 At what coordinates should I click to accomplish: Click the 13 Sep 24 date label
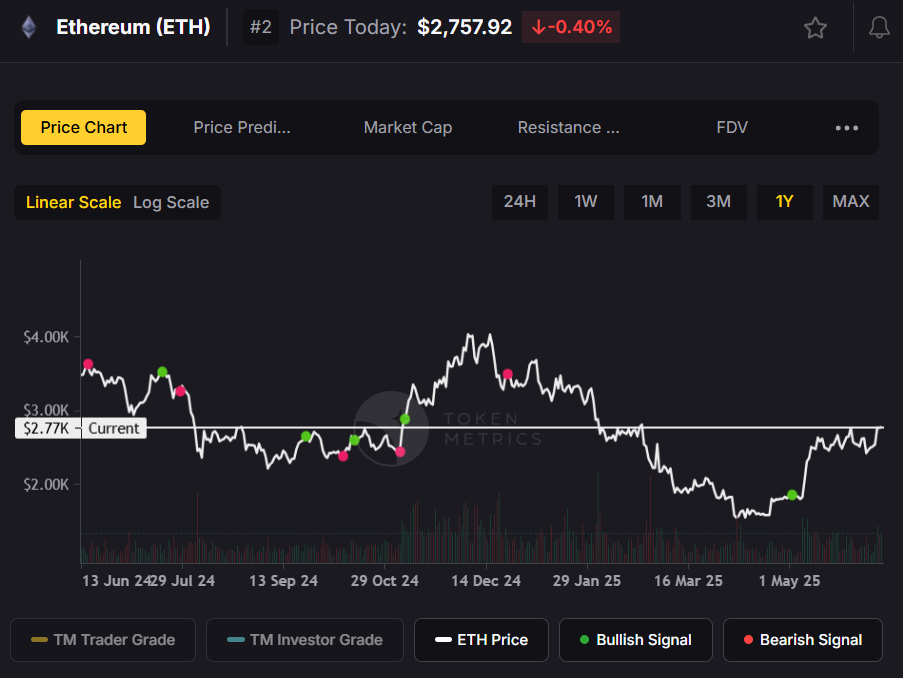click(283, 581)
